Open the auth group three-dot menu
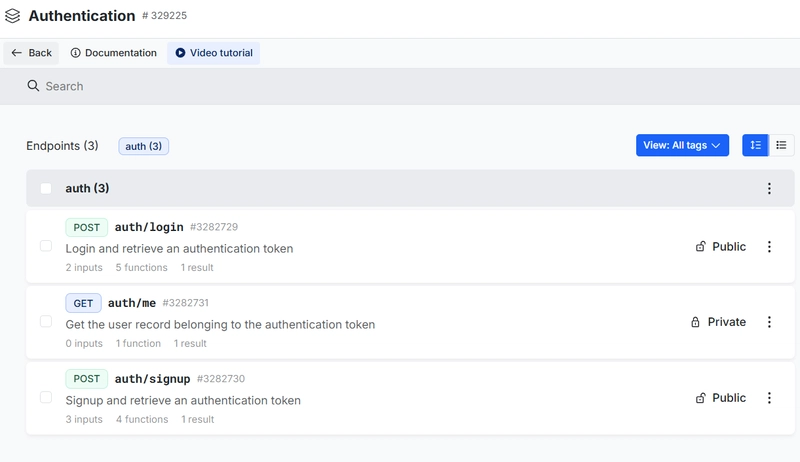This screenshot has width=800, height=462. 769,188
